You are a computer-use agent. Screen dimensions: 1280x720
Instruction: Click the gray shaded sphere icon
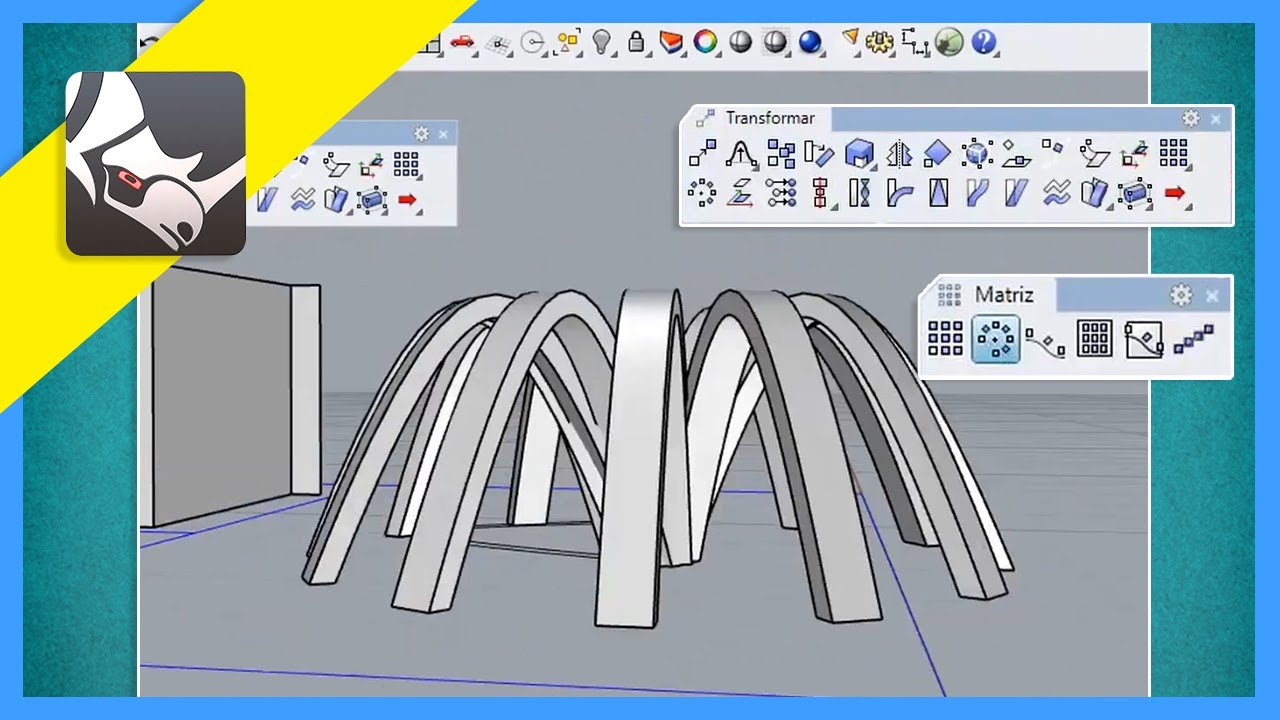[x=740, y=42]
